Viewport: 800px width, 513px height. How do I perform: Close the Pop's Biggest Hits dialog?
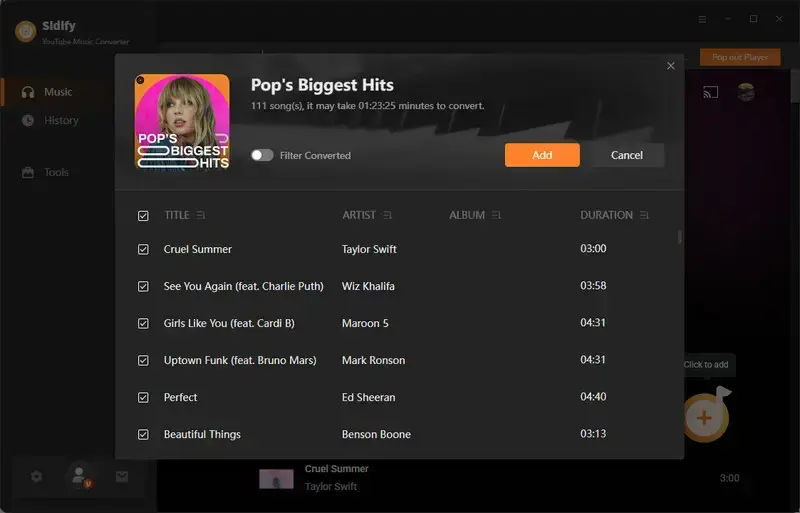click(x=670, y=66)
